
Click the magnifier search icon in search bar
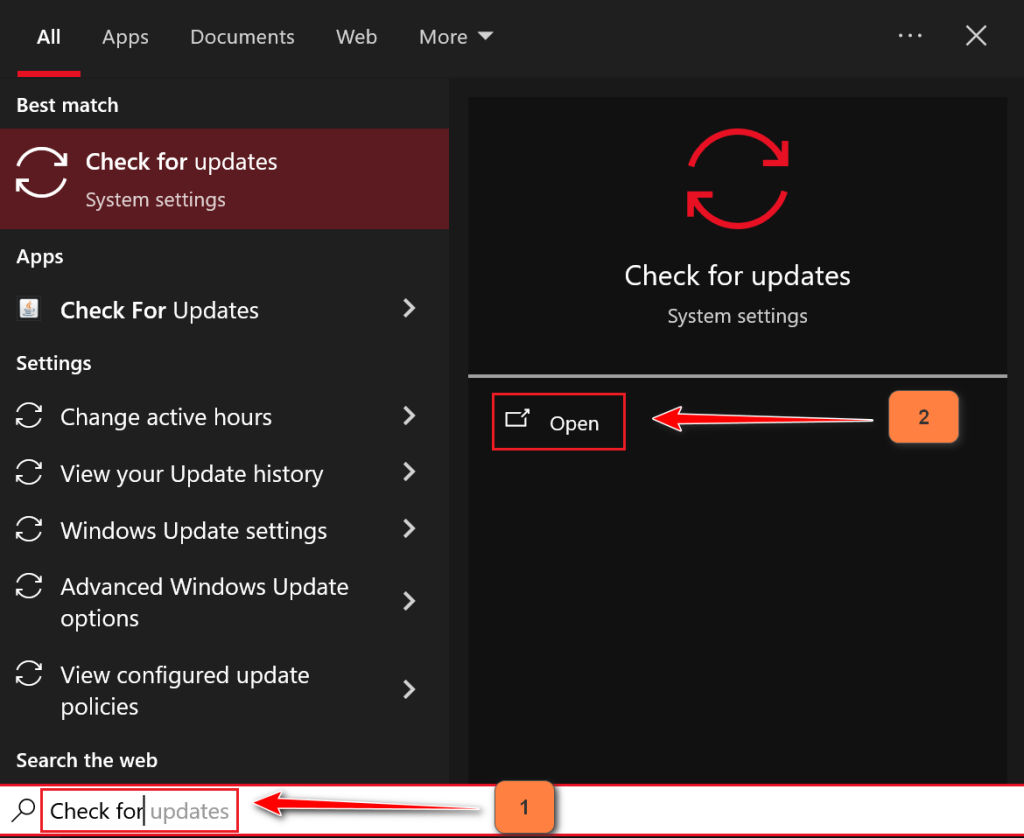(24, 810)
